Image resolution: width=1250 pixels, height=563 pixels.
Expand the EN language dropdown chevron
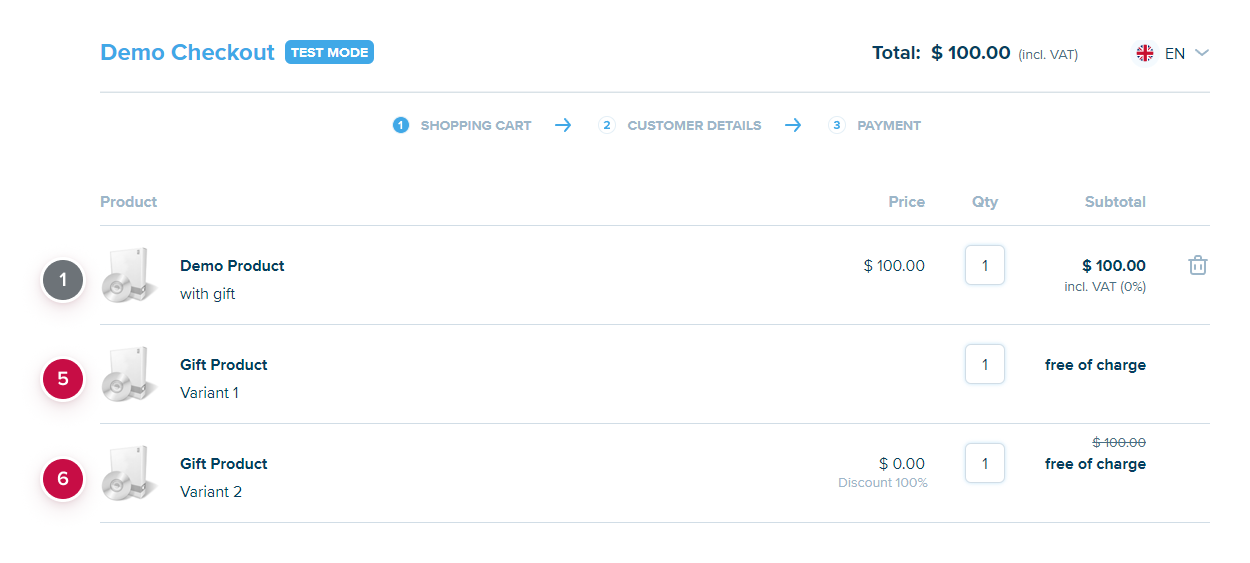[1202, 53]
